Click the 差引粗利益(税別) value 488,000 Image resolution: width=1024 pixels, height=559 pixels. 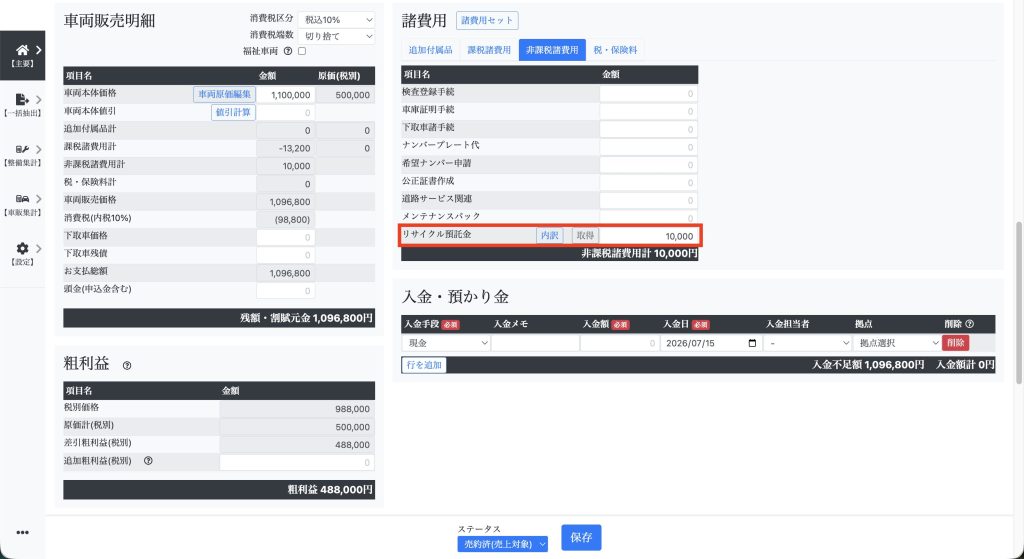click(x=296, y=445)
